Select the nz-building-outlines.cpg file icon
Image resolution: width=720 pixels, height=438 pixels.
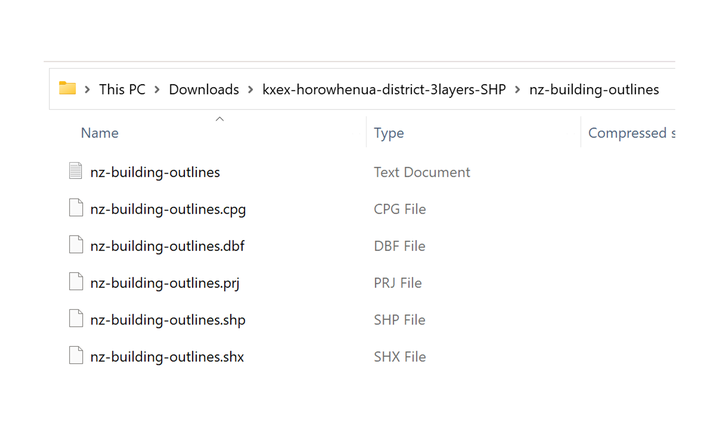(x=76, y=208)
